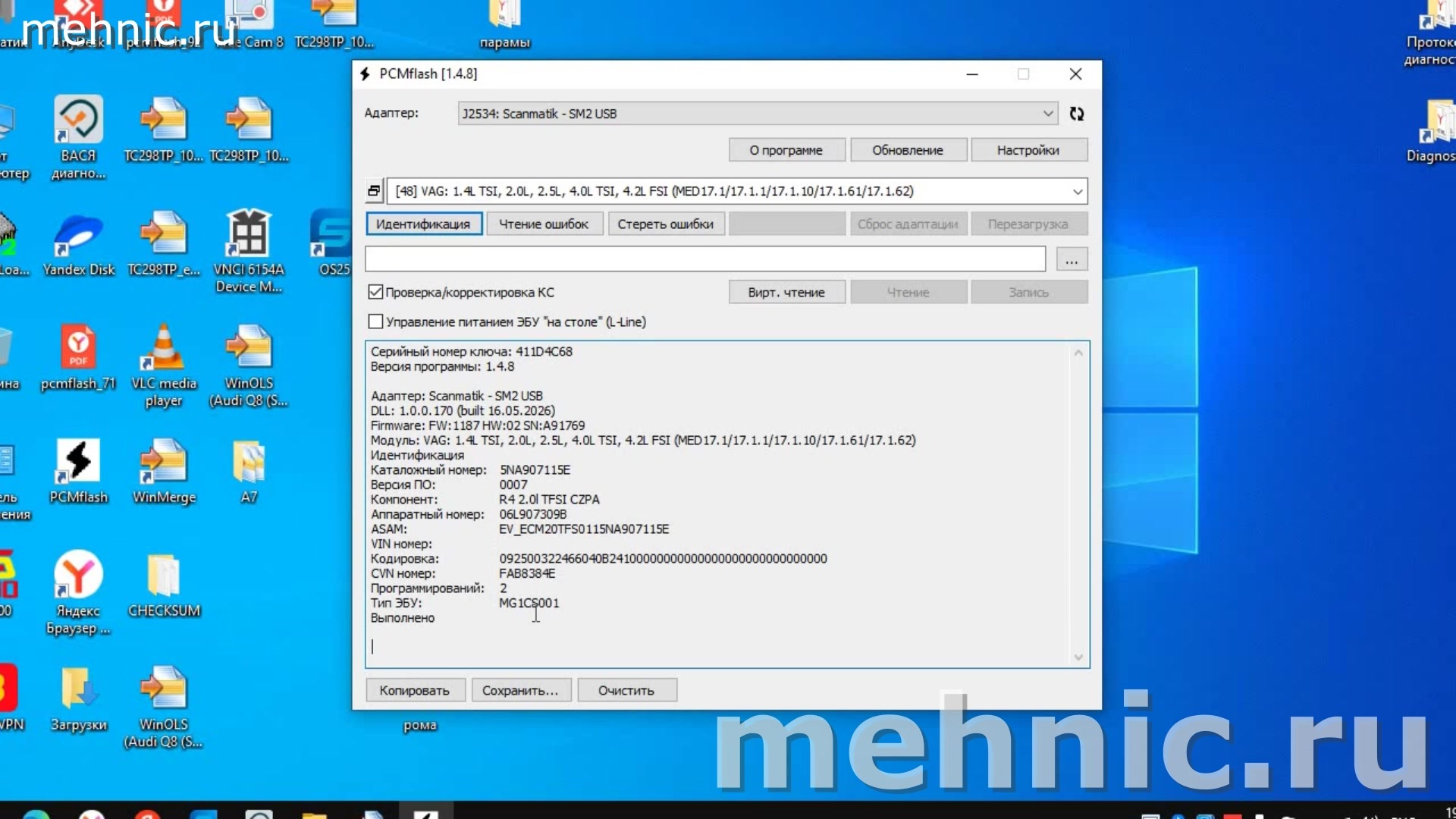Open the CHECKSUM folder on desktop
This screenshot has width=1456, height=819.
pyautogui.click(x=164, y=585)
